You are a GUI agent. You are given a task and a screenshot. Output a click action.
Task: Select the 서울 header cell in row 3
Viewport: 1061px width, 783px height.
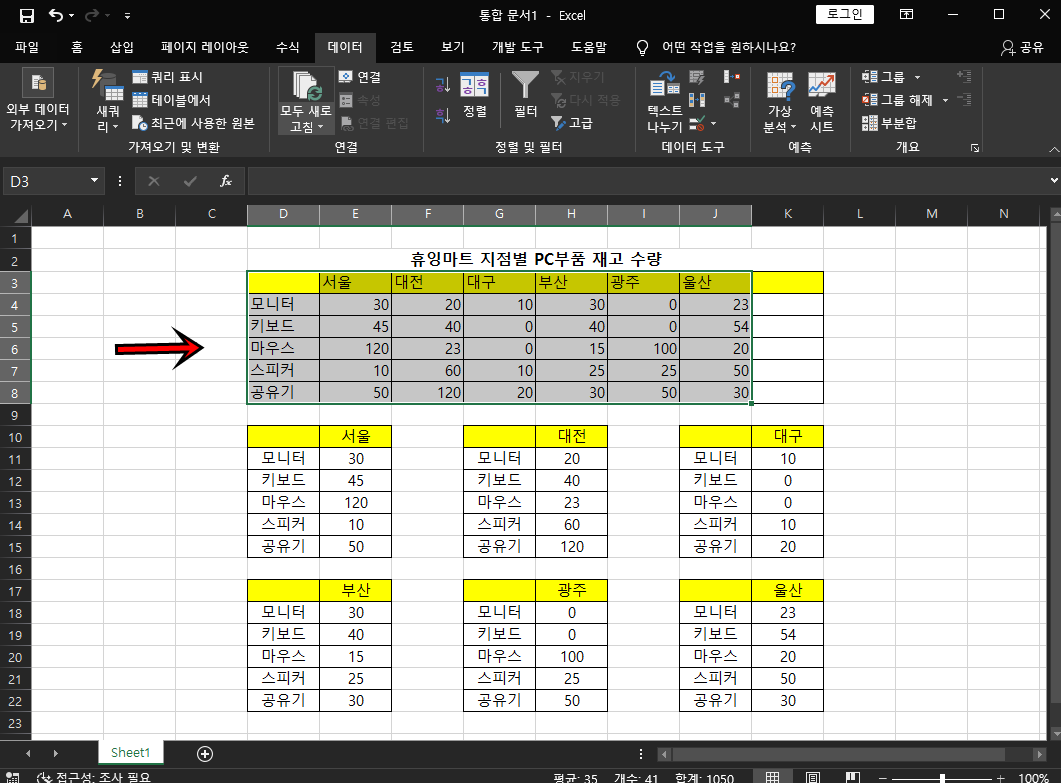355,282
